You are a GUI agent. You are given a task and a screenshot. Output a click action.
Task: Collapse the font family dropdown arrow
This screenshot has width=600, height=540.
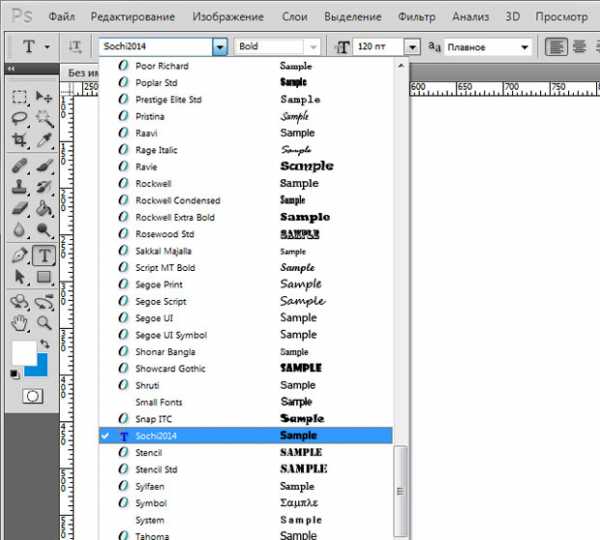pos(220,47)
